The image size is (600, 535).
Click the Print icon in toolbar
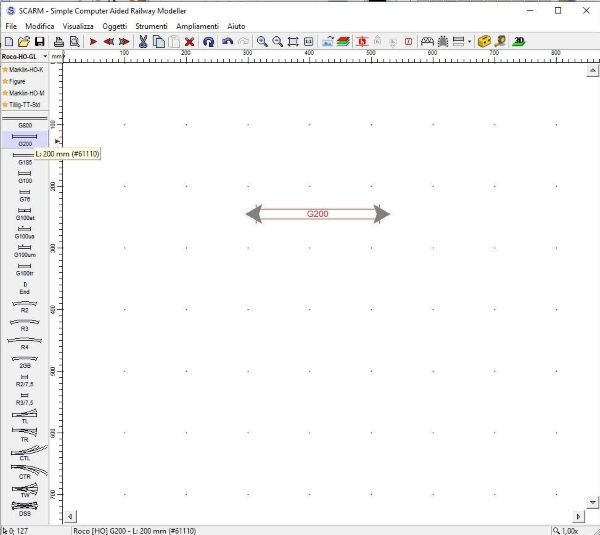click(59, 42)
